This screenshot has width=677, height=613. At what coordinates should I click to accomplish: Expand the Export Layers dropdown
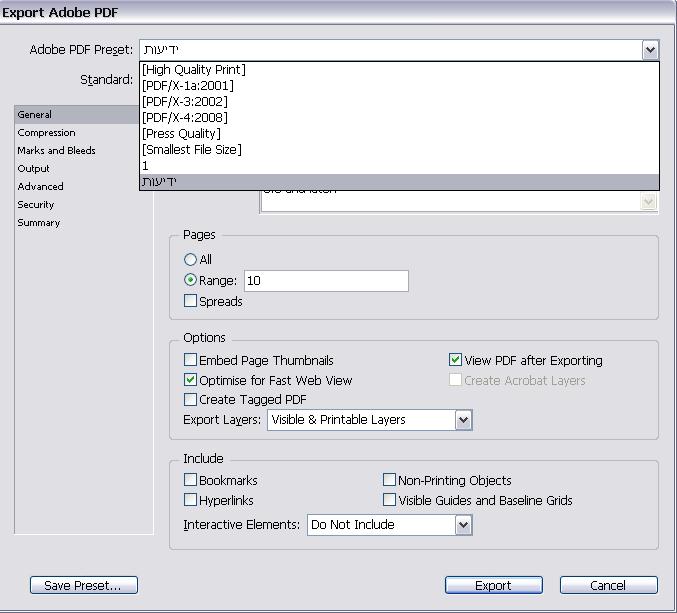pos(463,421)
